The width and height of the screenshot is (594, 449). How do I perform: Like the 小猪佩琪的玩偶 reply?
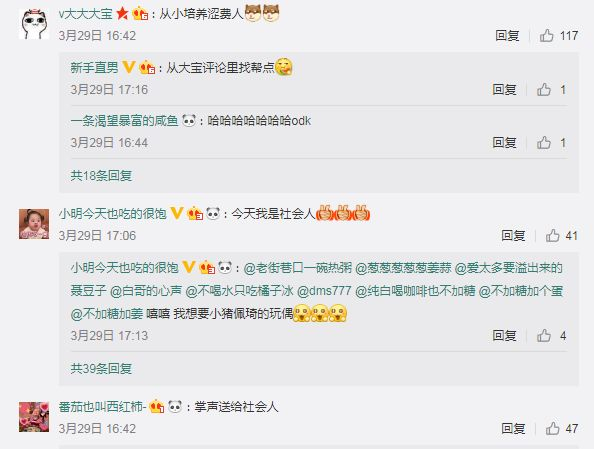(544, 336)
